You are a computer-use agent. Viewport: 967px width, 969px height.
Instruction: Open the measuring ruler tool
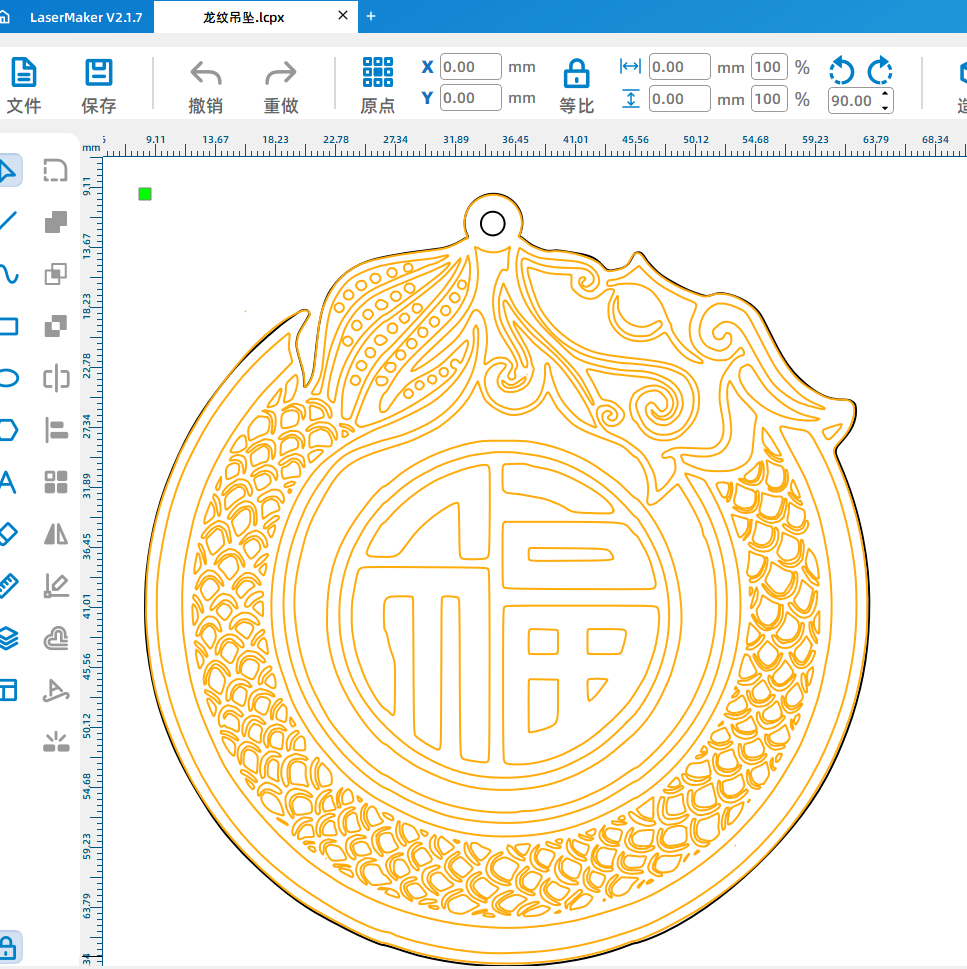click(x=7, y=586)
